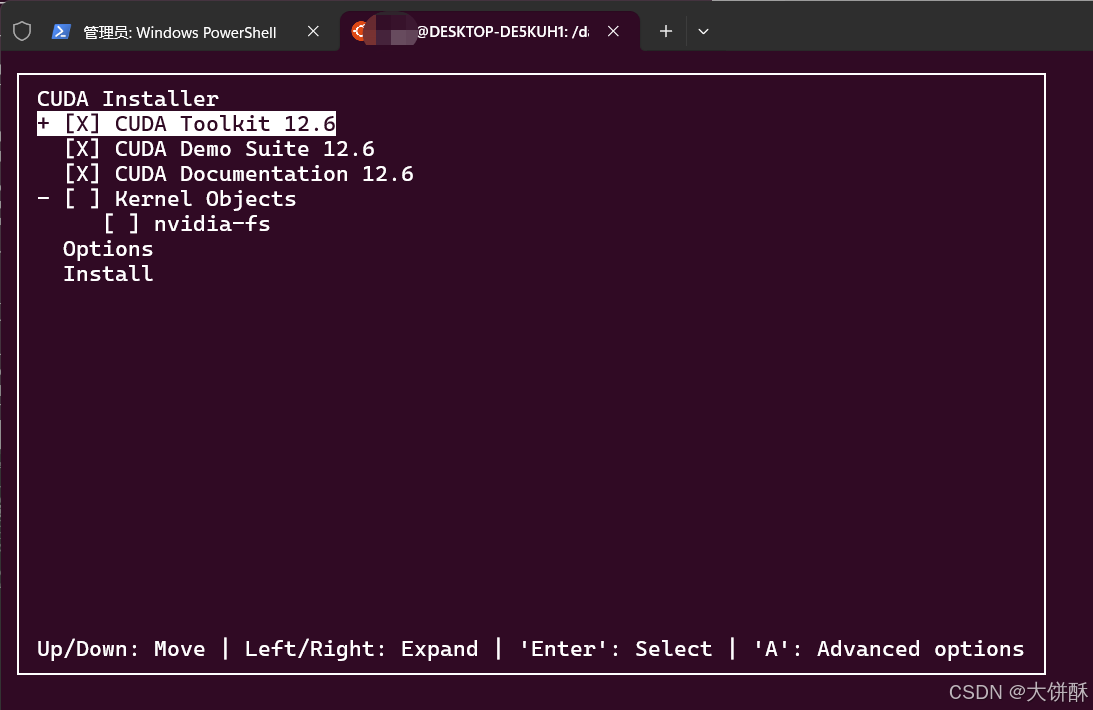The width and height of the screenshot is (1093, 710).
Task: Close the DESKTOP-DE5KUH1 Ubuntu tab
Action: pos(613,31)
